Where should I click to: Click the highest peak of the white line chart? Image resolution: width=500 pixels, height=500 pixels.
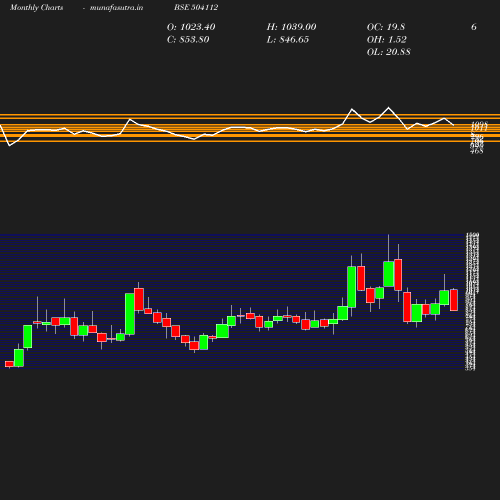coord(388,107)
